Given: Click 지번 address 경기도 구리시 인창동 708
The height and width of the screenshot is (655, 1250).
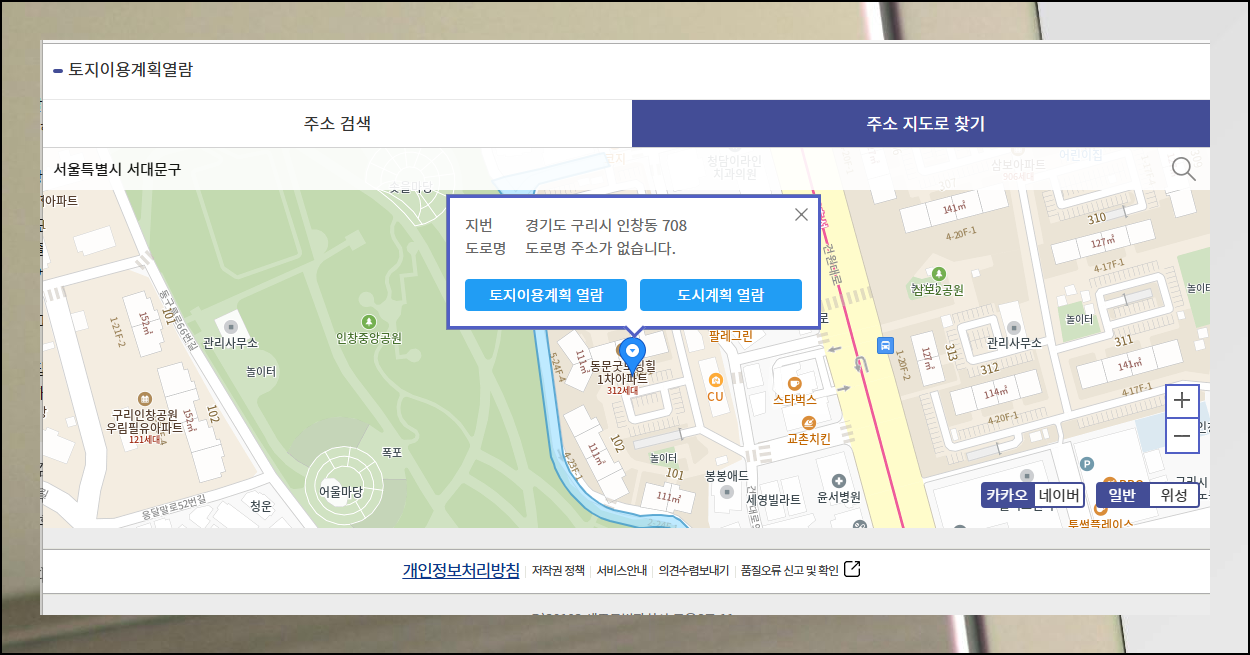Looking at the screenshot, I should [x=606, y=225].
